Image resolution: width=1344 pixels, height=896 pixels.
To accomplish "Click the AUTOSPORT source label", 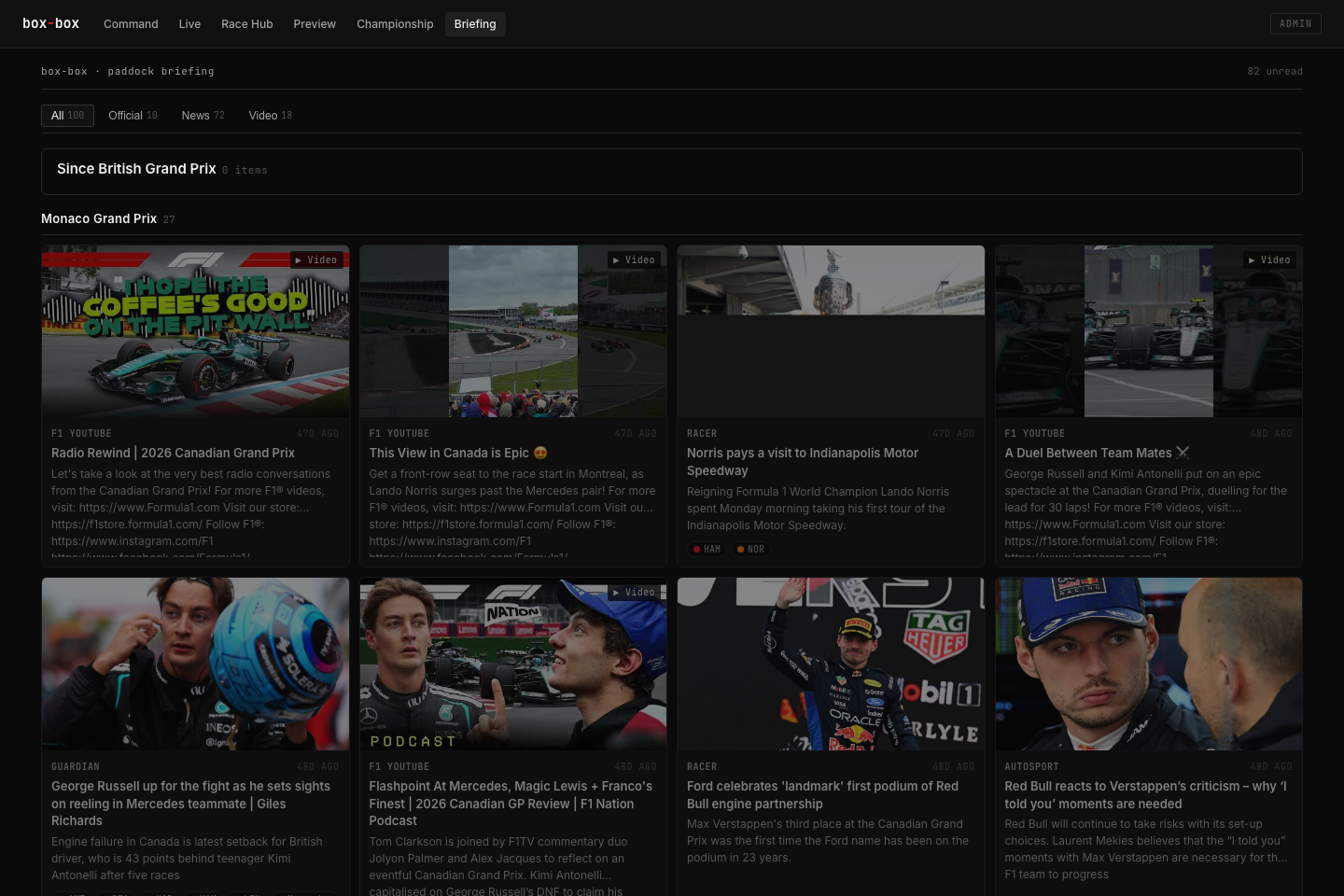I will pyautogui.click(x=1031, y=767).
